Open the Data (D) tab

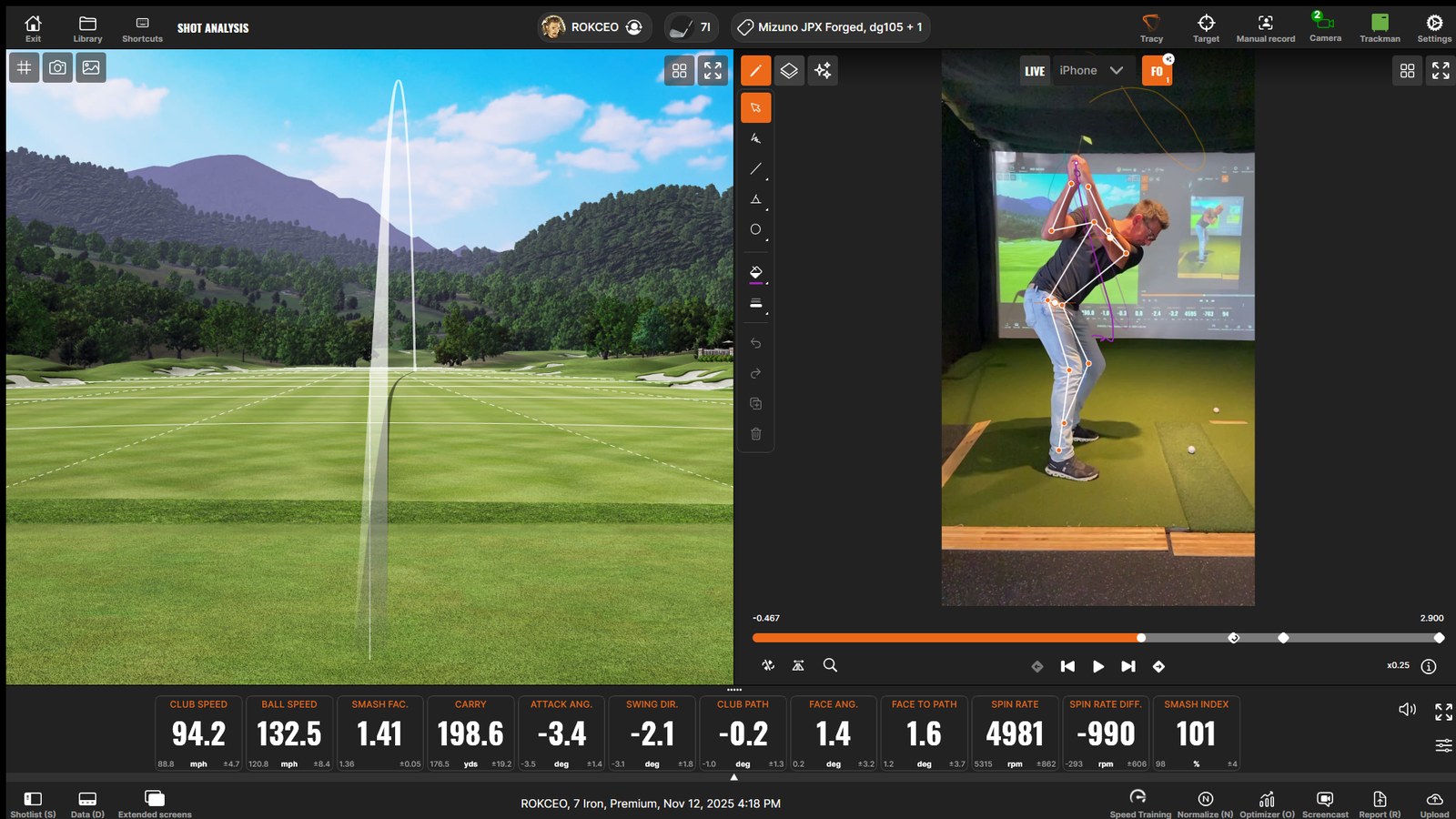[x=87, y=804]
